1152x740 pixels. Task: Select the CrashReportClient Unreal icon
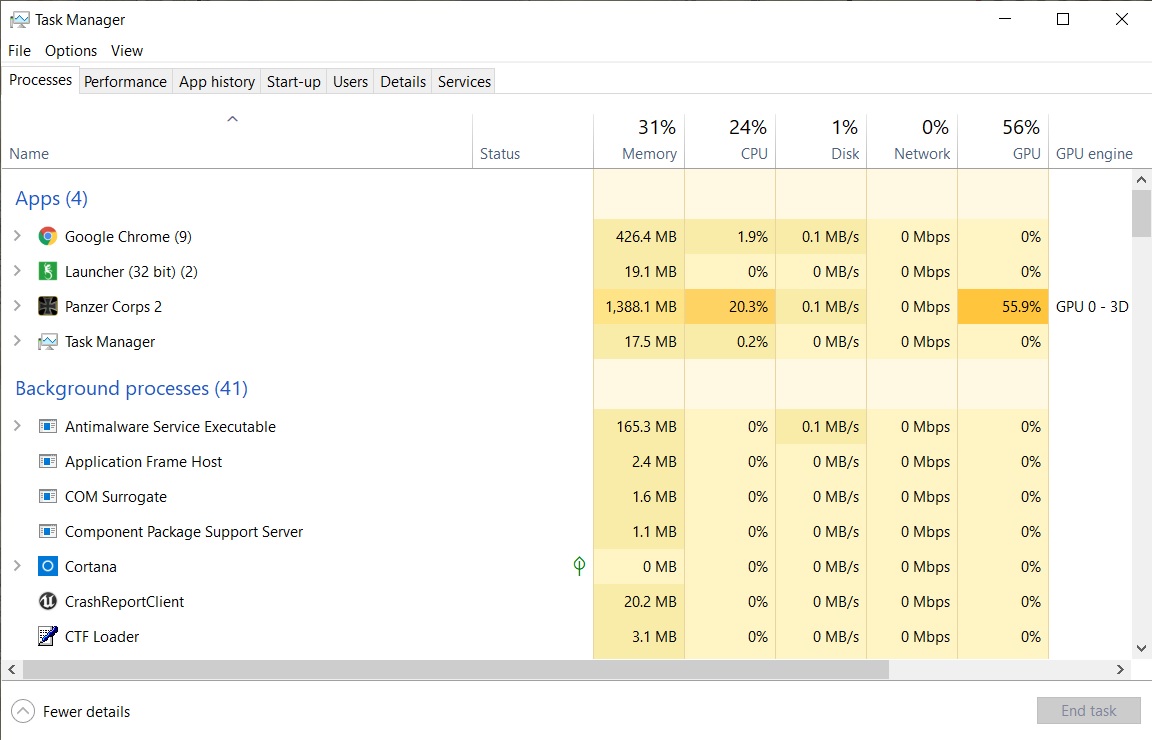pyautogui.click(x=48, y=601)
